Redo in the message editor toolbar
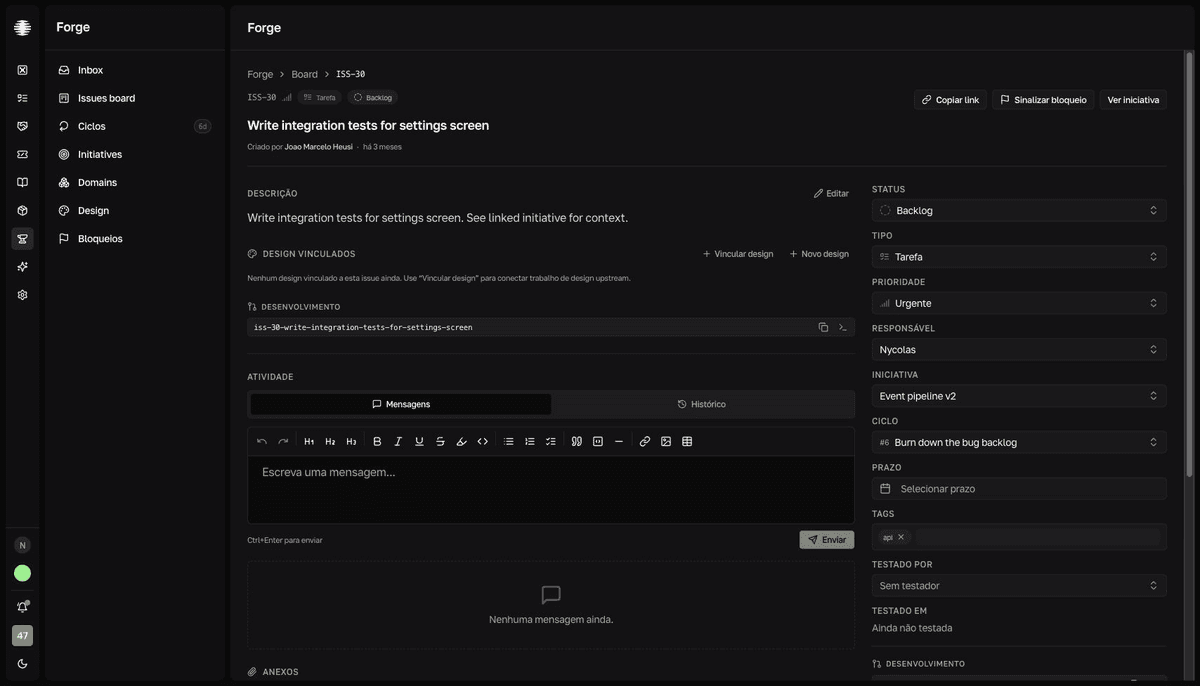Viewport: 1200px width, 686px height. (283, 441)
